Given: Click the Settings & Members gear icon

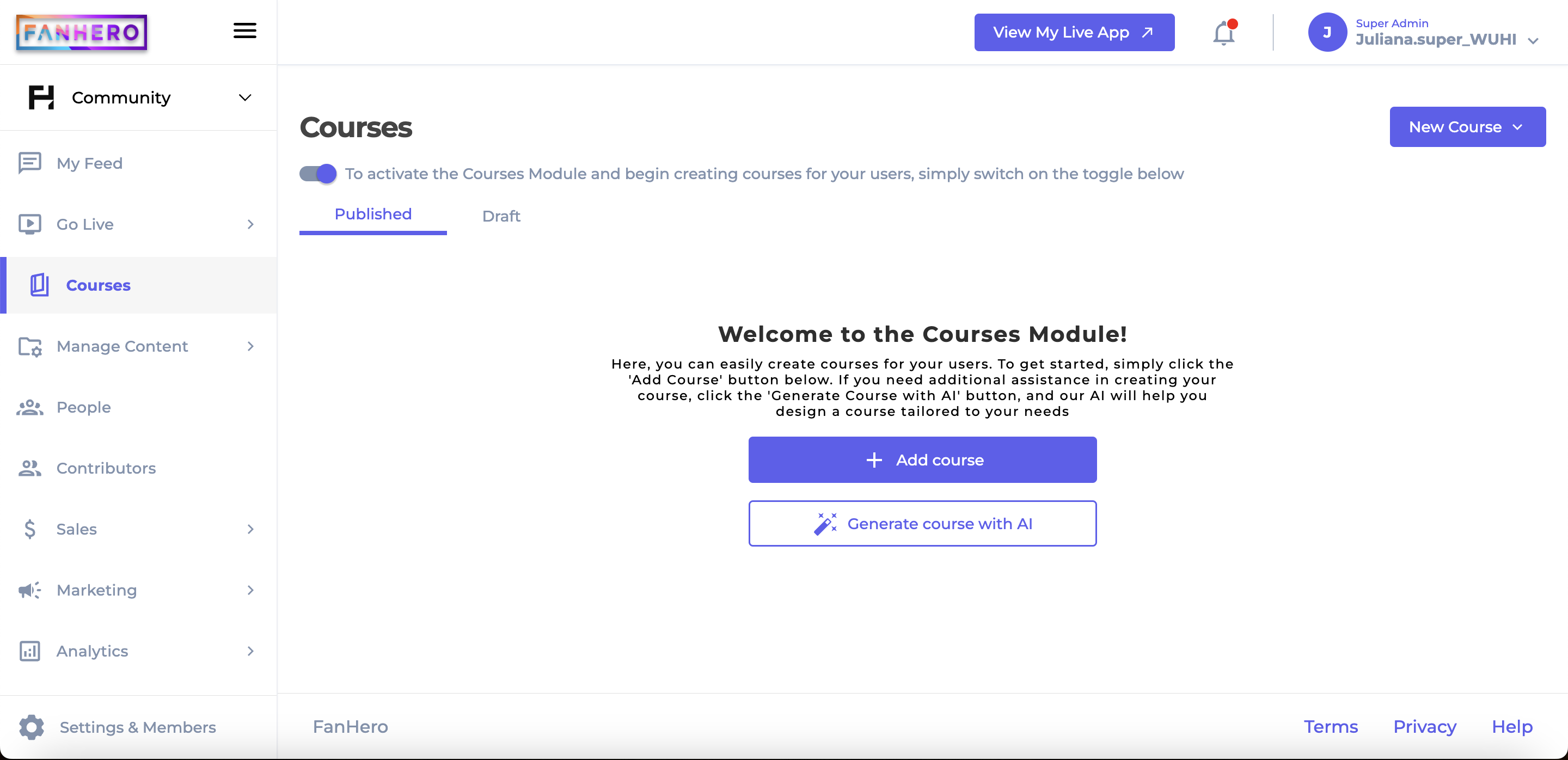Looking at the screenshot, I should tap(31, 727).
